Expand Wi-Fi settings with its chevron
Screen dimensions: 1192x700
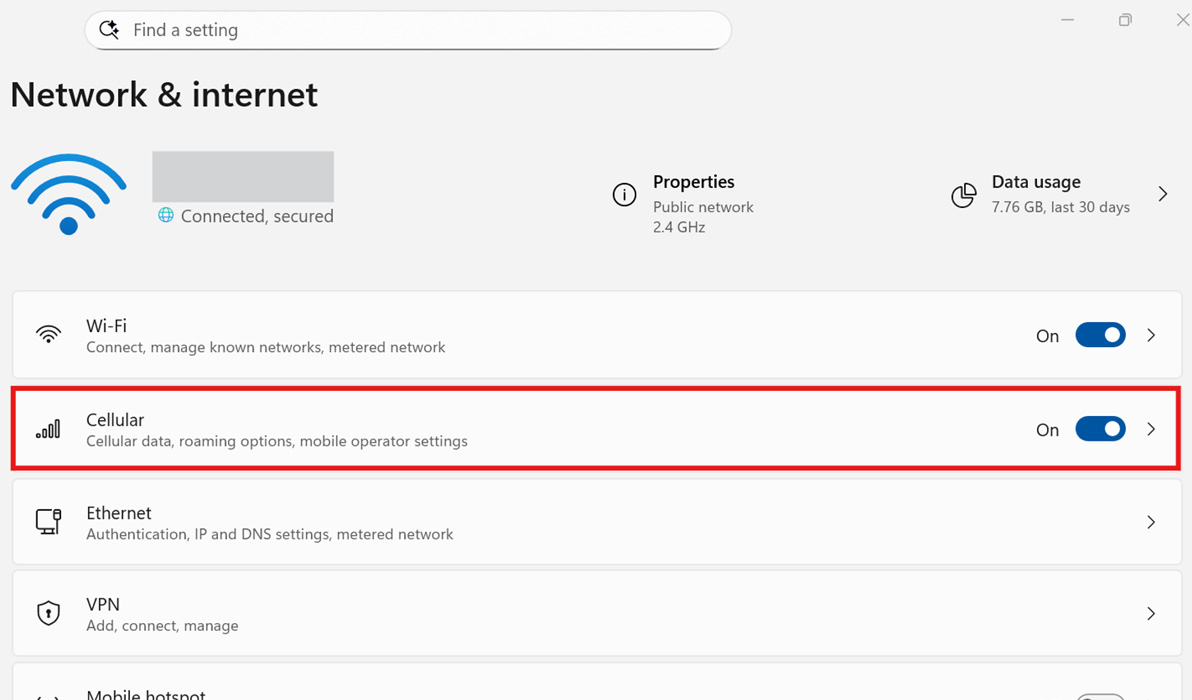(1151, 336)
